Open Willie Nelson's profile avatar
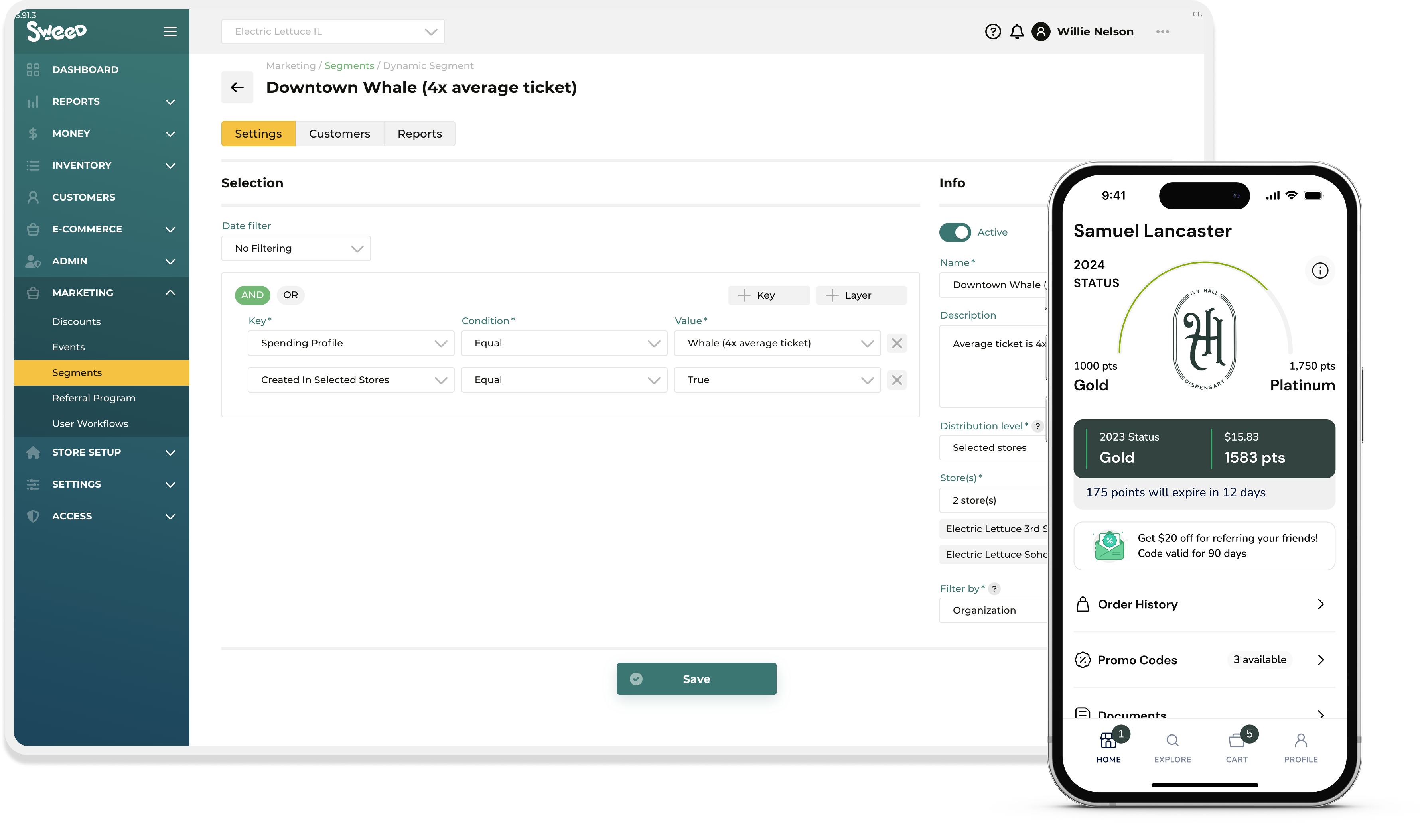The width and height of the screenshot is (1420, 840). 1041,32
